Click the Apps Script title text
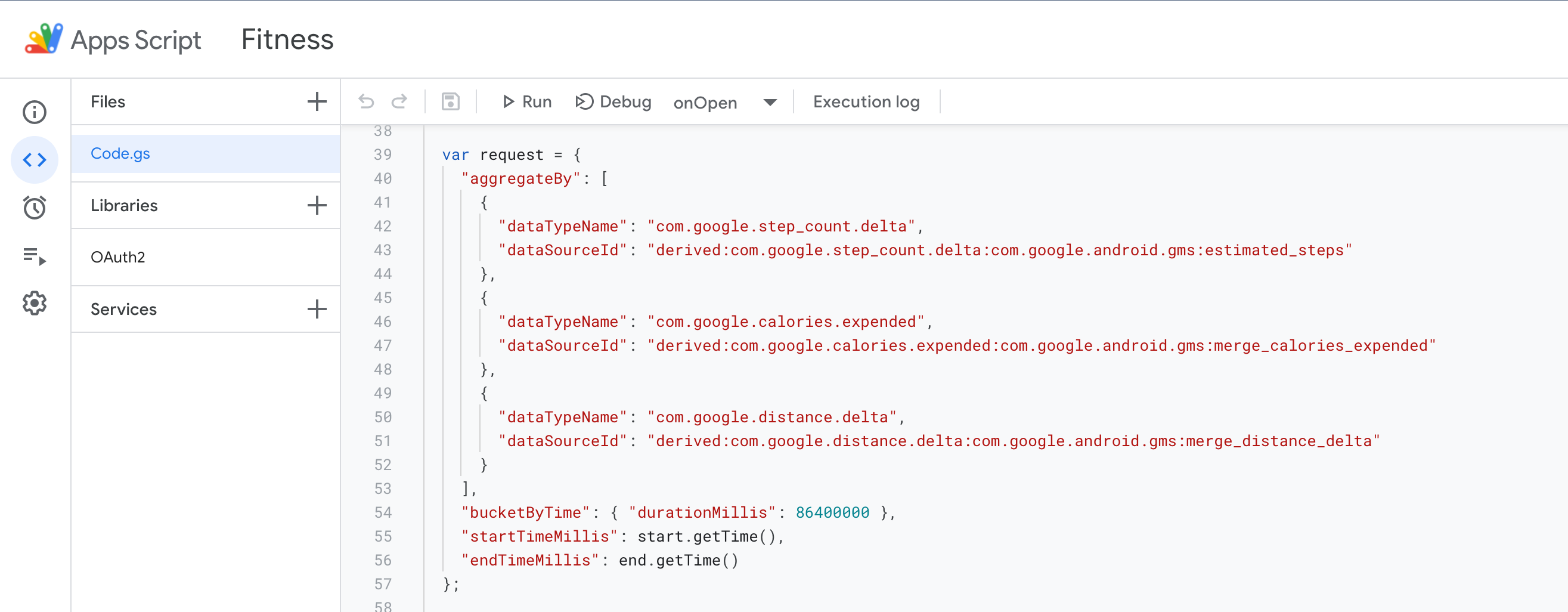This screenshot has width=1568, height=612. [136, 40]
